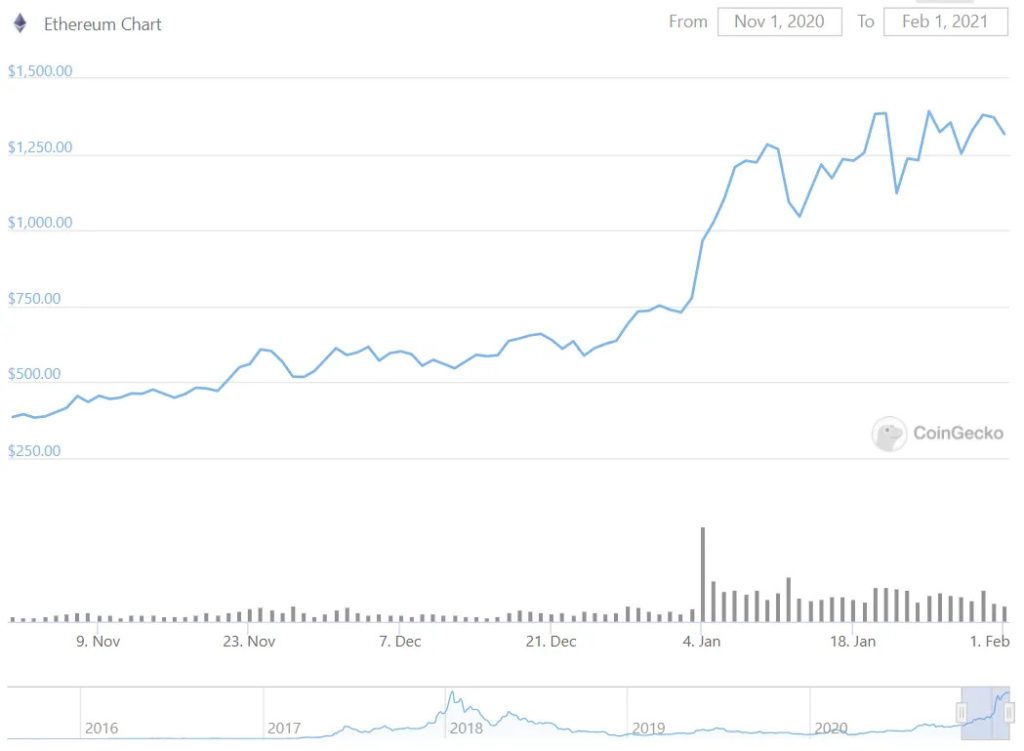The image size is (1024, 751).
Task: Click the tallest volume bar at 4. Jan
Action: coord(703,574)
